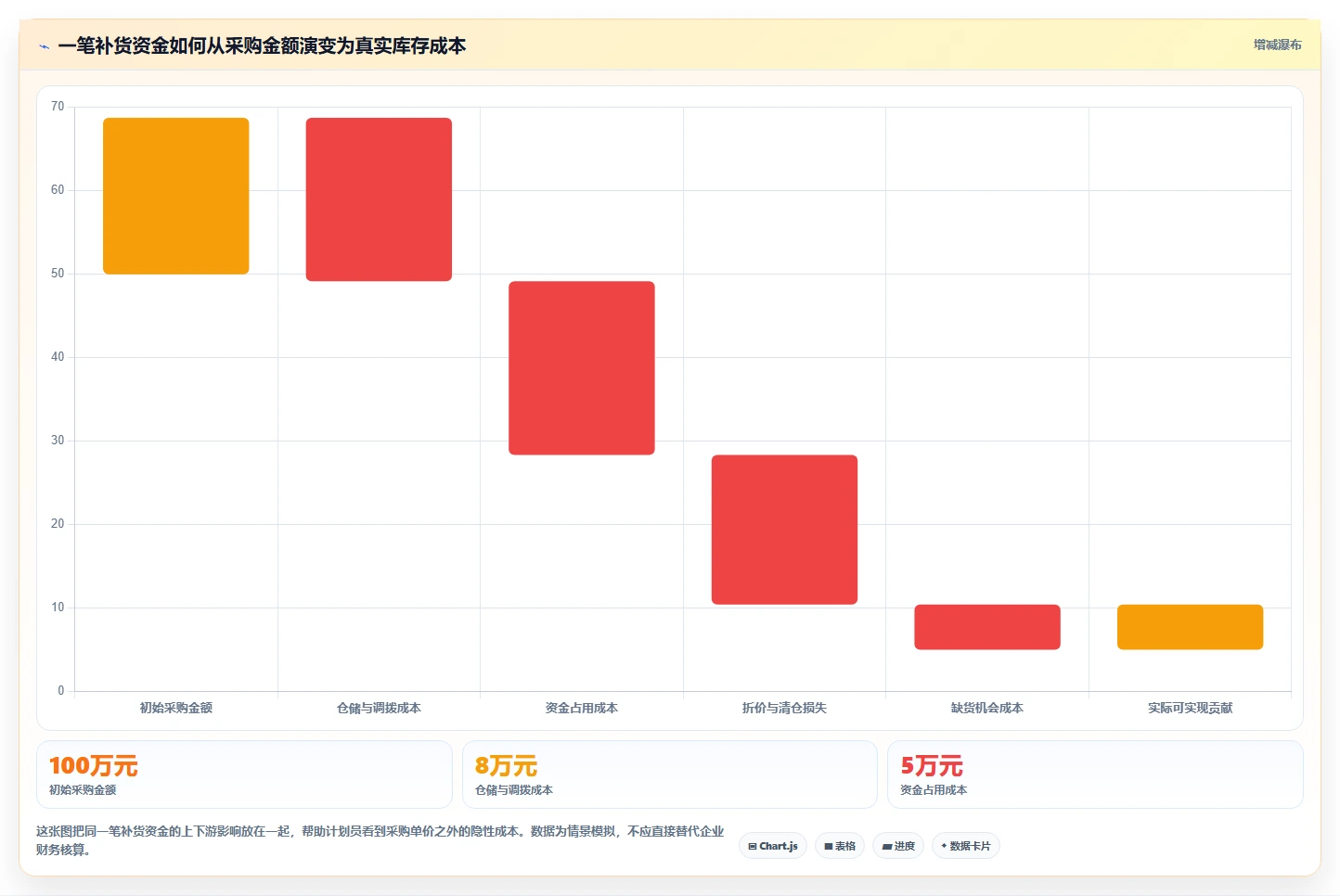Click the y-axis tick 10
The height and width of the screenshot is (896, 1340).
point(58,608)
